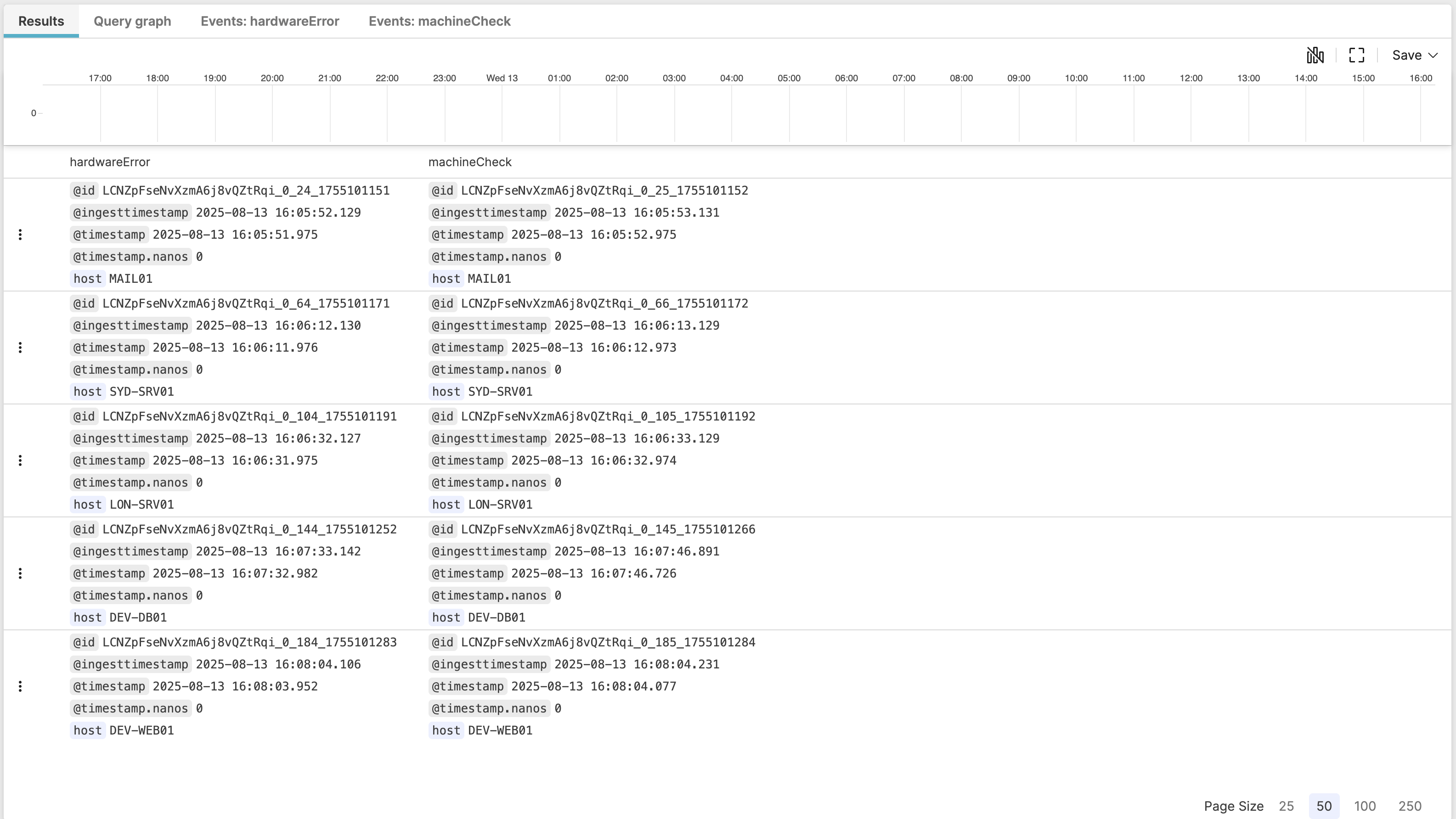Open the Events: machineCheck tab
This screenshot has width=1456, height=819.
tap(439, 21)
